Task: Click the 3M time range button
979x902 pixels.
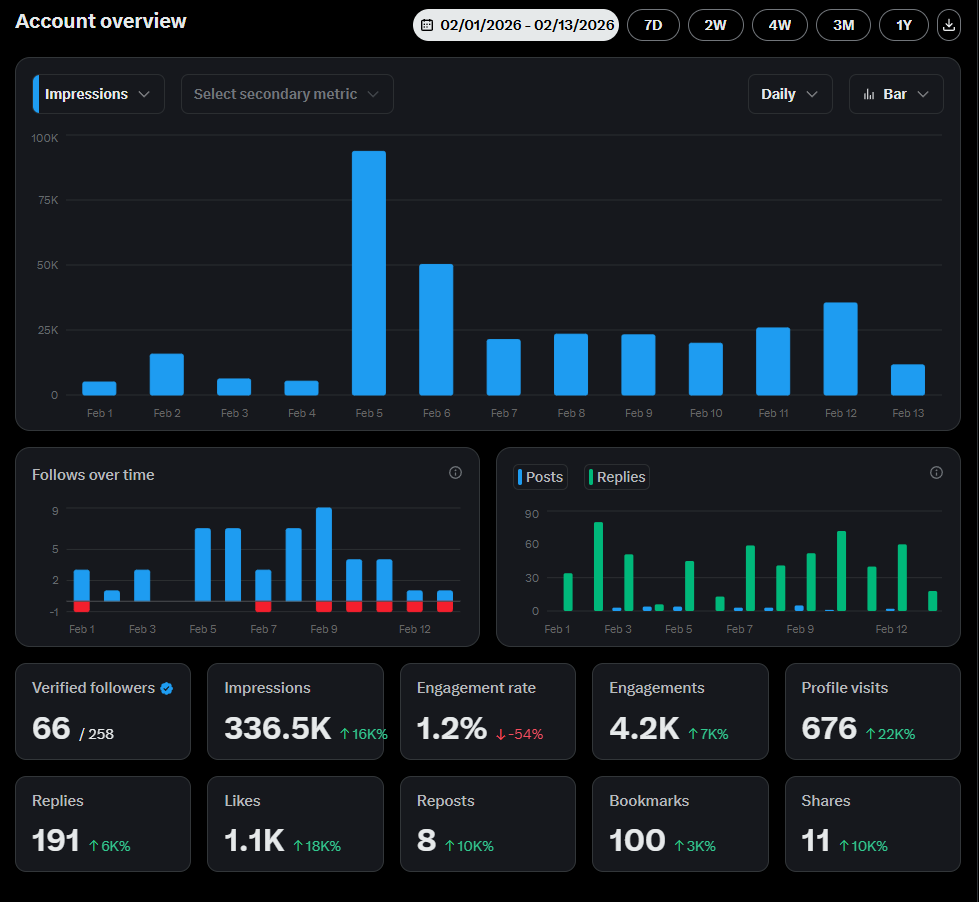Action: [x=843, y=25]
